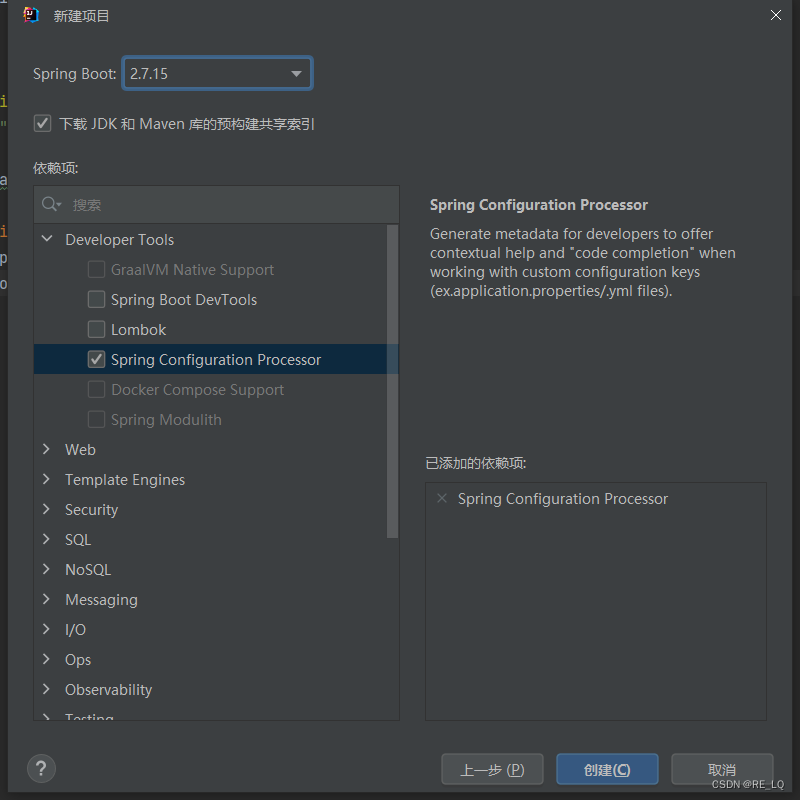800x800 pixels.
Task: Expand the Security category
Action: (x=45, y=509)
